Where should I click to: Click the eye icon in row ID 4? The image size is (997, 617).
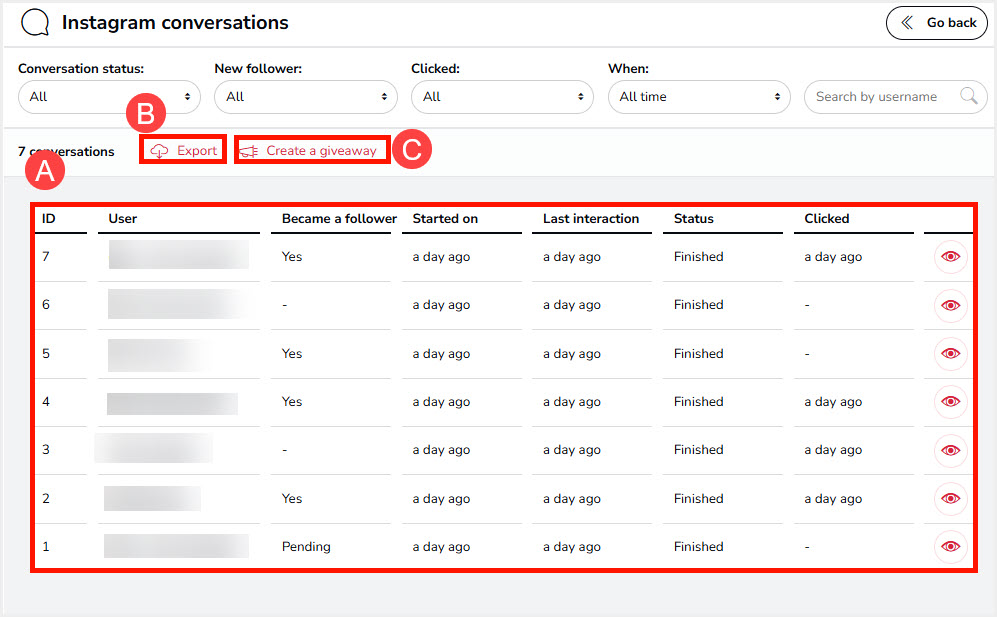950,402
